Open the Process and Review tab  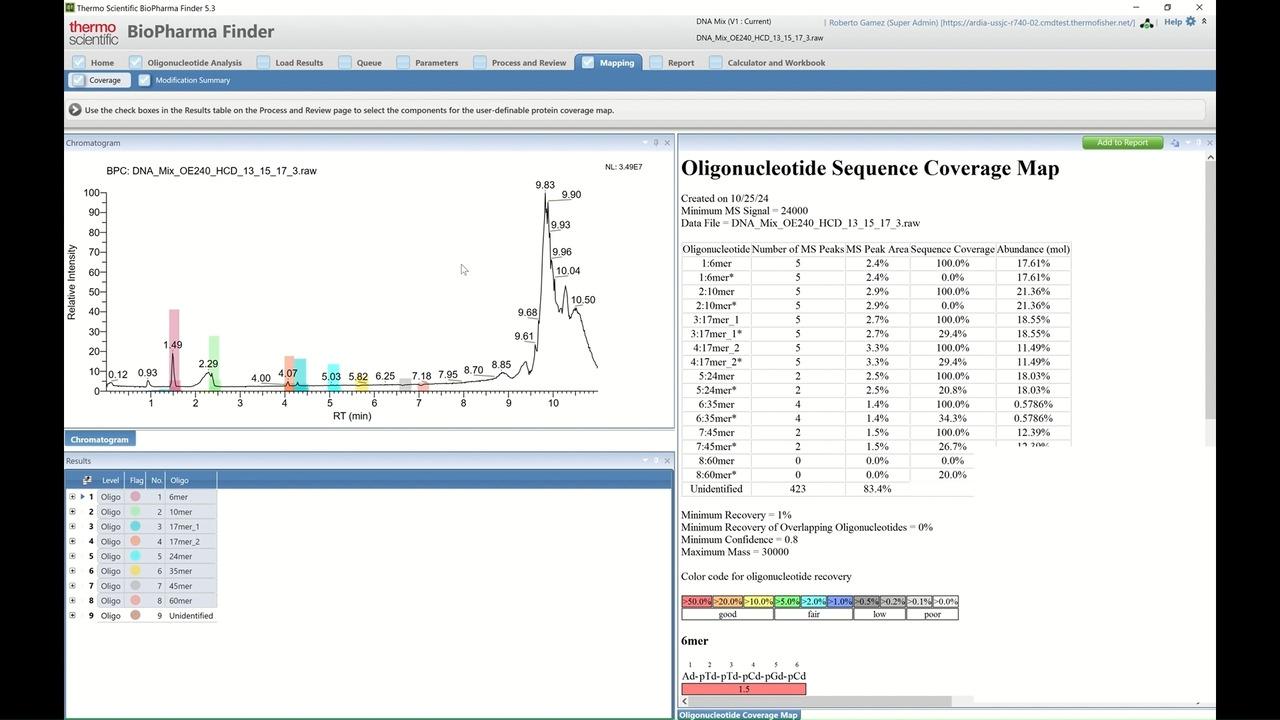(x=528, y=63)
